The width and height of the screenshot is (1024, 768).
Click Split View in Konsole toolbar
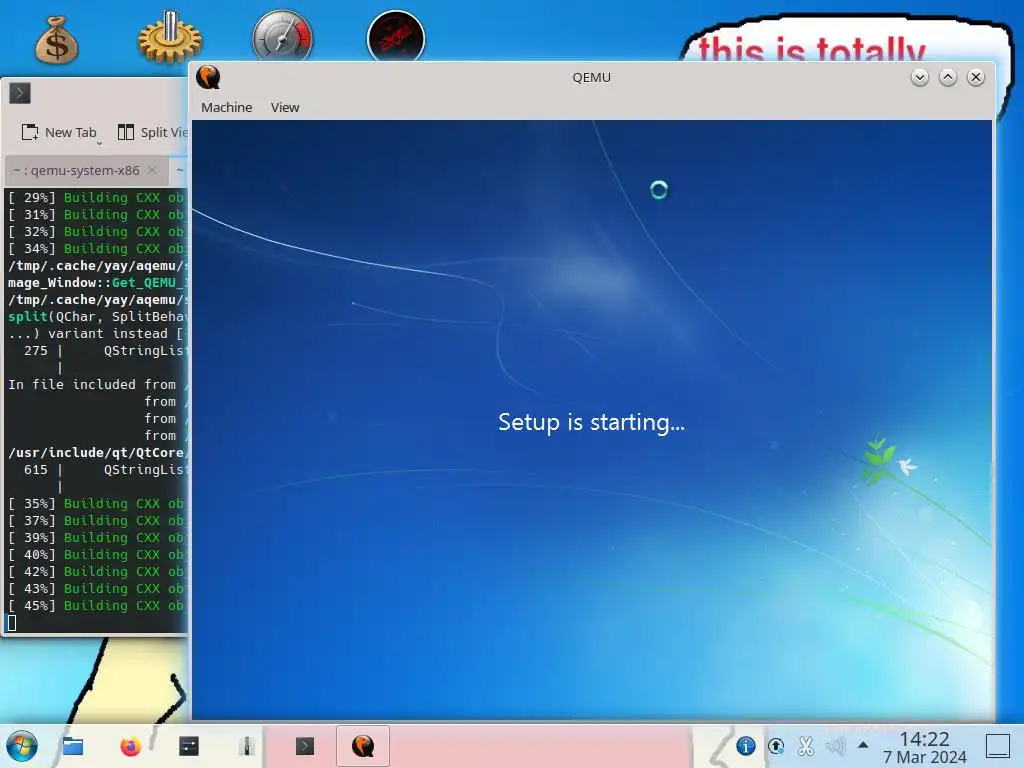[x=153, y=133]
